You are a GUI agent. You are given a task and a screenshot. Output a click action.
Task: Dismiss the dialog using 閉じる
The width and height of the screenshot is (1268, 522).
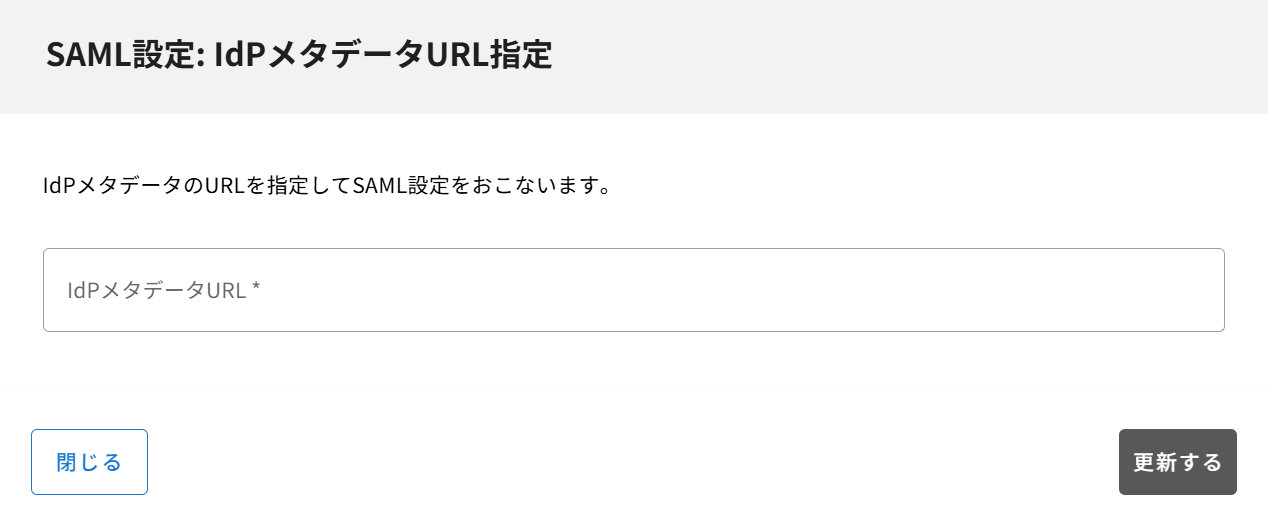pyautogui.click(x=89, y=462)
